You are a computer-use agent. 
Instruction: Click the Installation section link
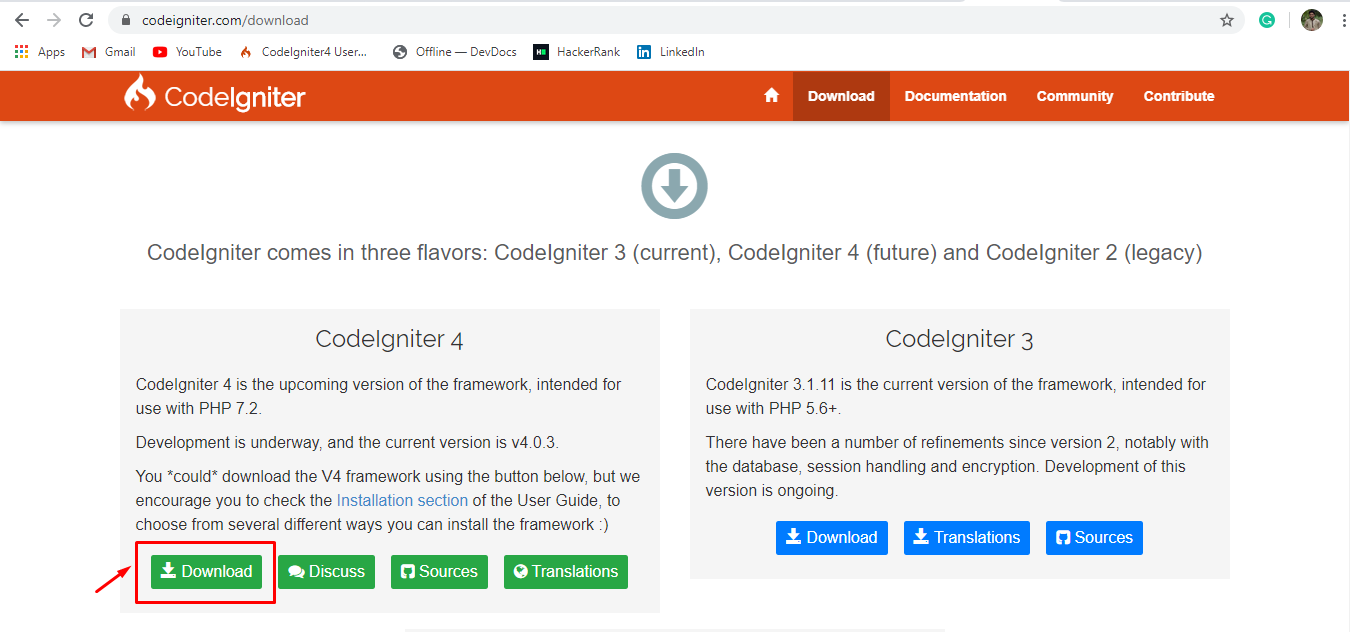click(x=402, y=499)
